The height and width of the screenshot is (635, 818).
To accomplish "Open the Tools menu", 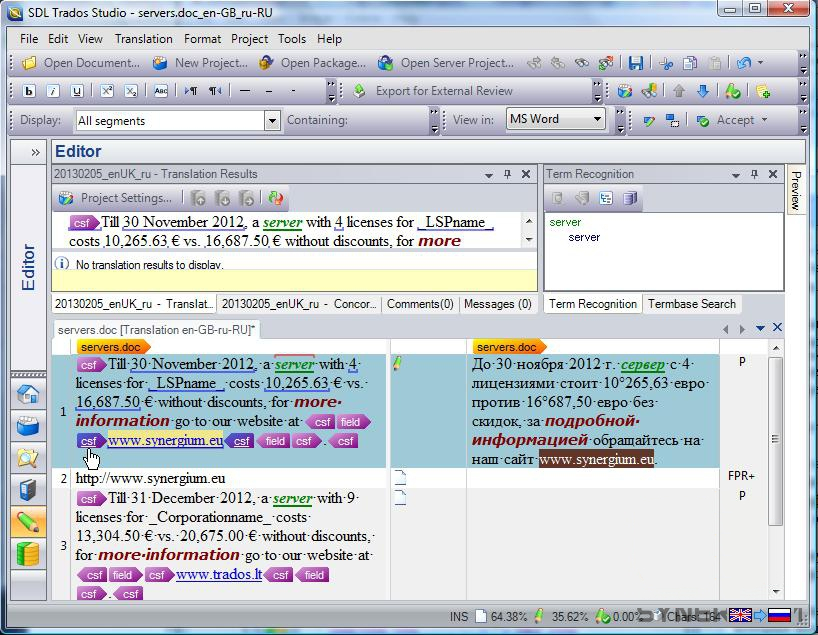I will pyautogui.click(x=292, y=39).
